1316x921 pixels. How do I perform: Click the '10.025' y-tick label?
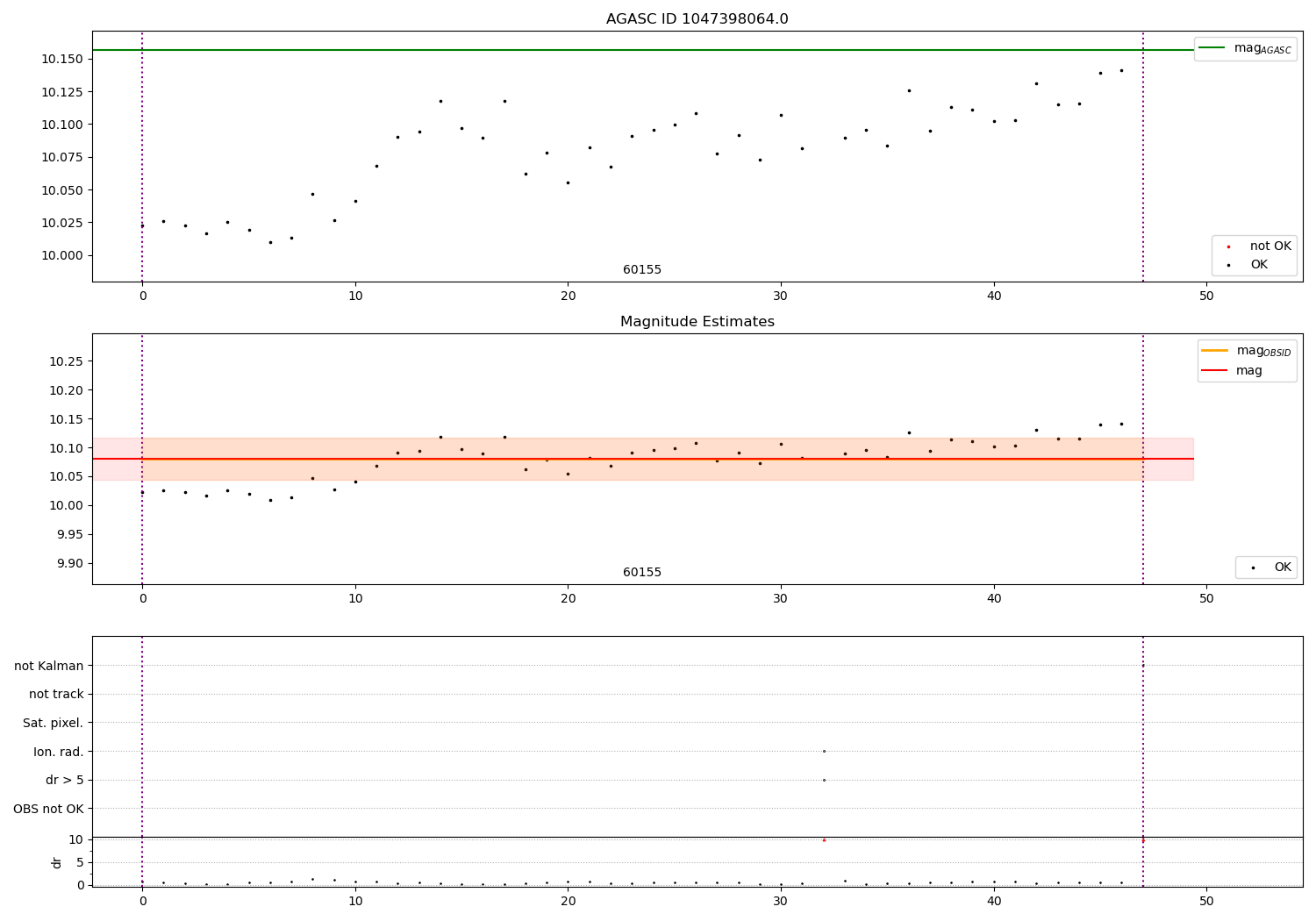62,223
